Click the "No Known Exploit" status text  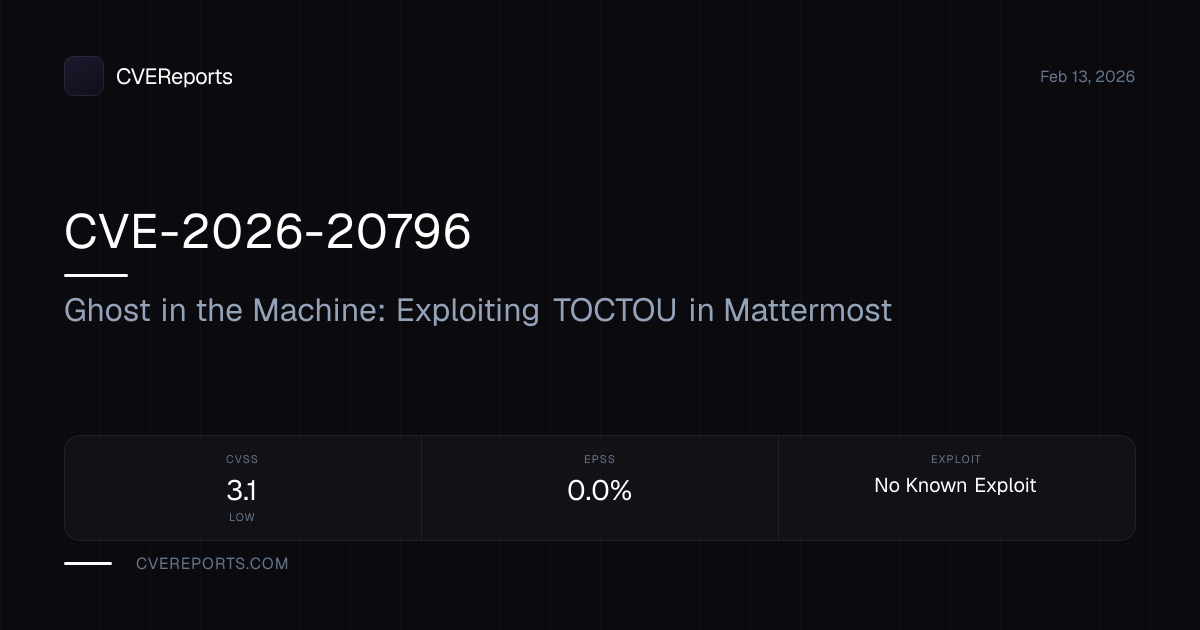pos(955,486)
